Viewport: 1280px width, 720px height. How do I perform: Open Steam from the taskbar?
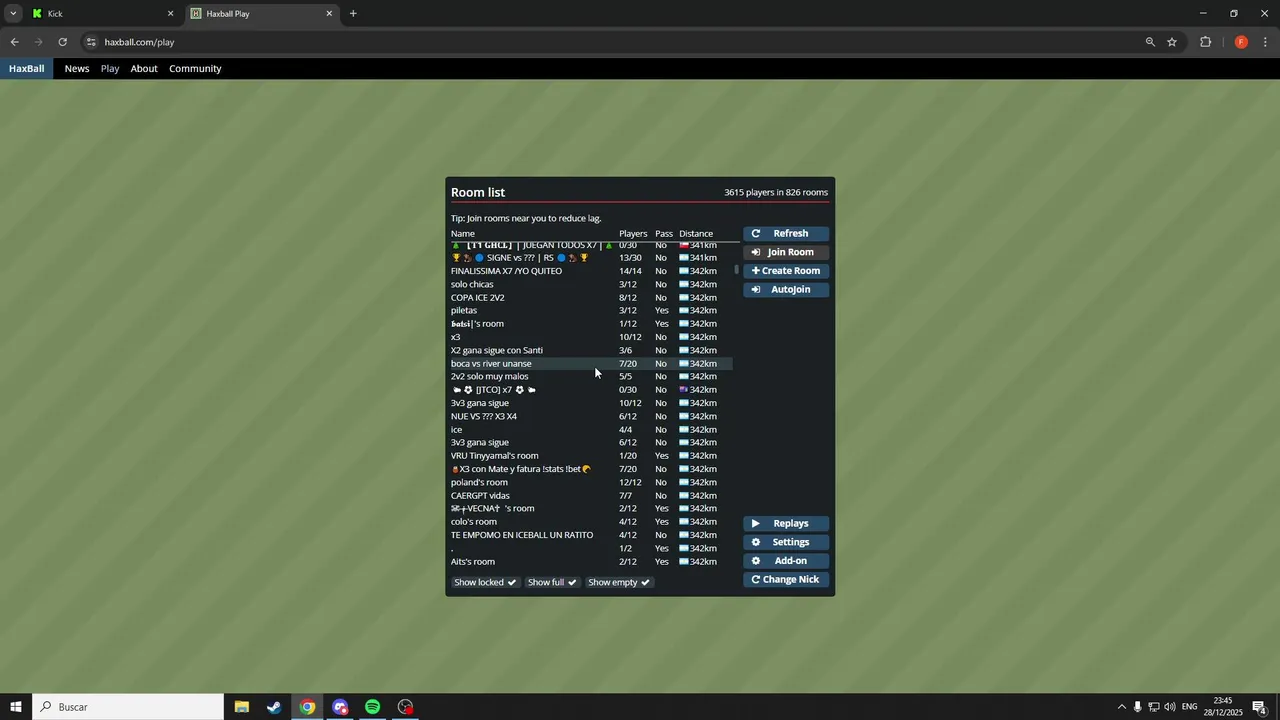click(274, 707)
